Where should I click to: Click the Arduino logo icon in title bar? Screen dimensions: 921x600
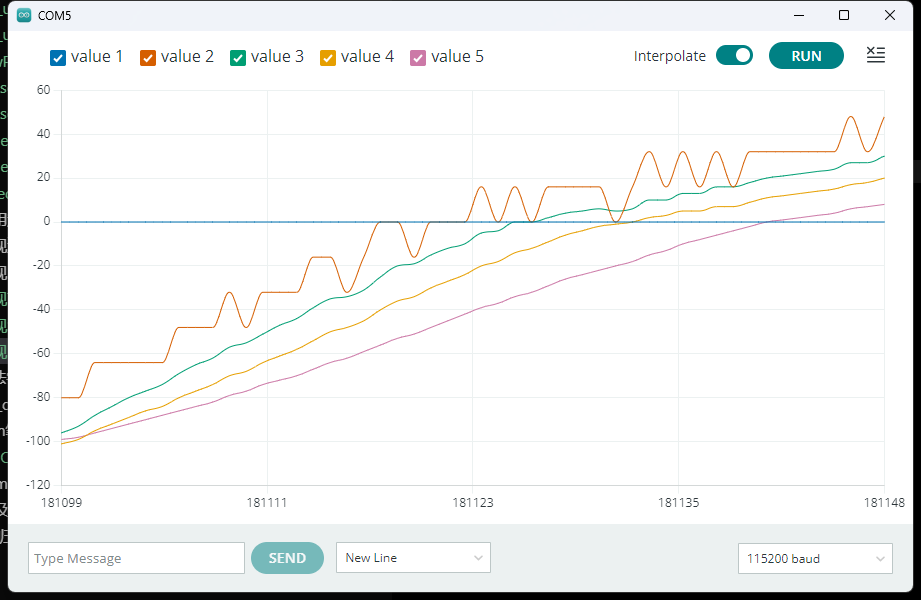24,16
